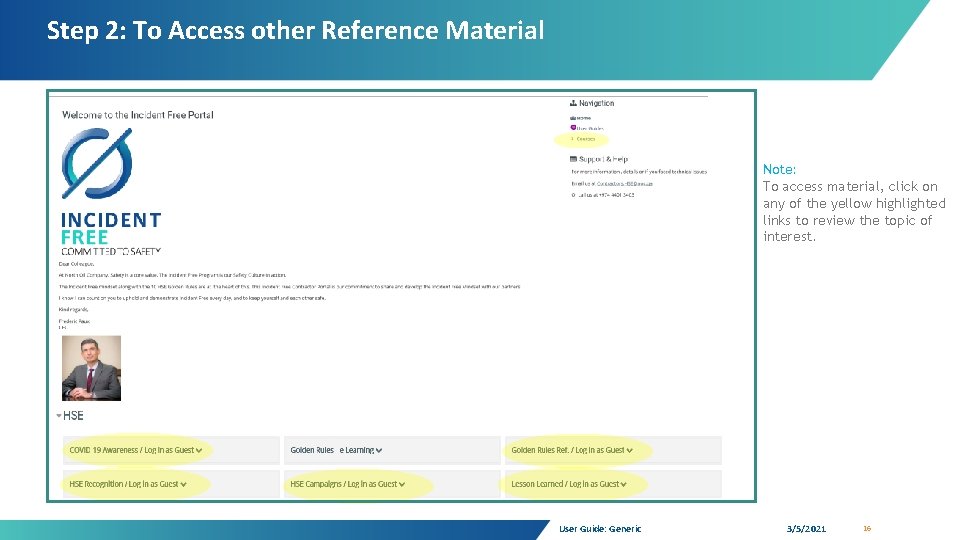The image size is (960, 540).
Task: Click the 'Navigation' heading text
Action: coord(596,103)
